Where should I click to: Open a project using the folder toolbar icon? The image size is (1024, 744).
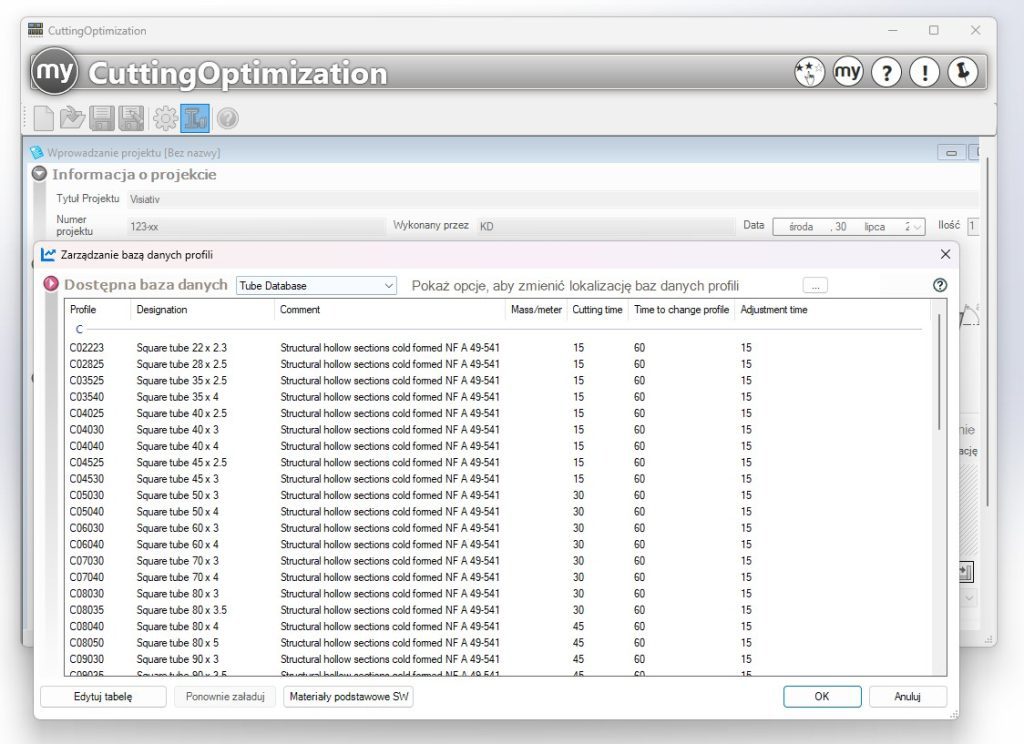click(x=72, y=118)
